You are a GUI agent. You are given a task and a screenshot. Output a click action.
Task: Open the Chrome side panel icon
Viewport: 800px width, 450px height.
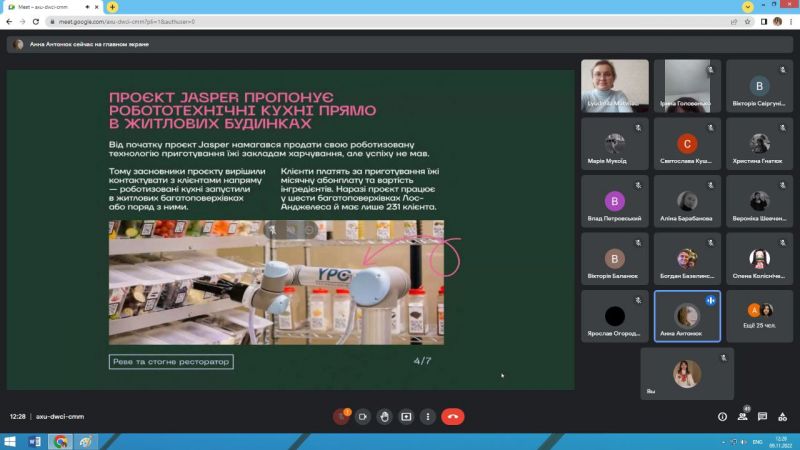[764, 22]
